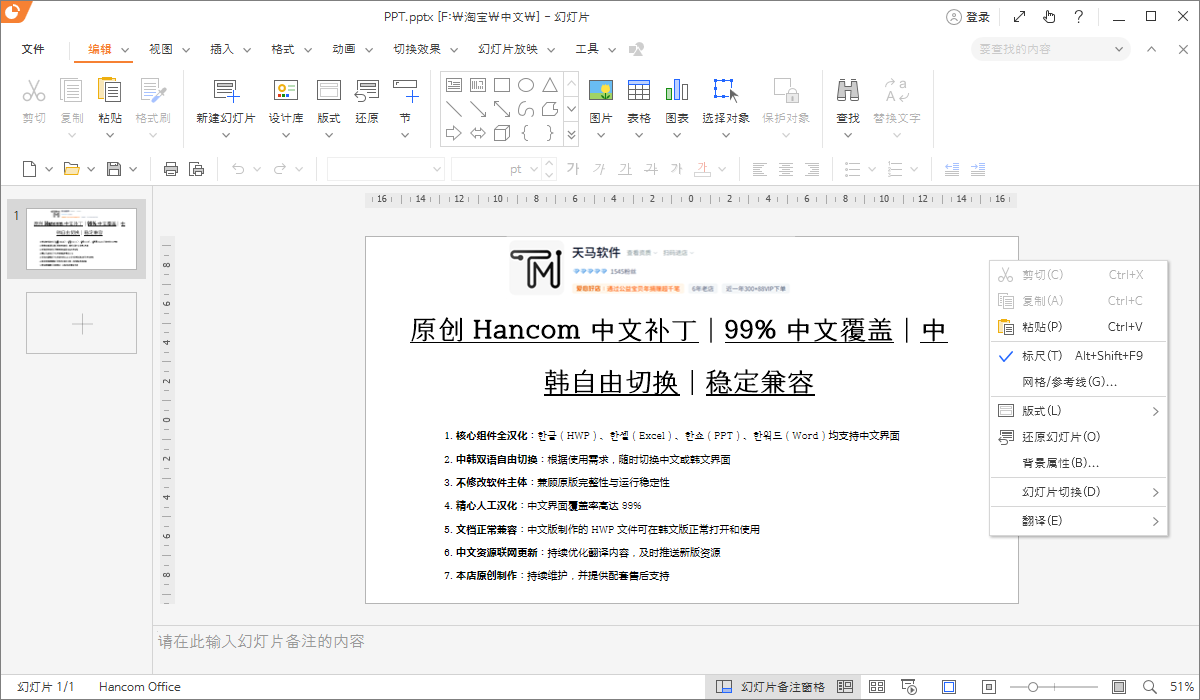The height and width of the screenshot is (700, 1200).
Task: Click the Table icon (表格)
Action: (x=639, y=100)
